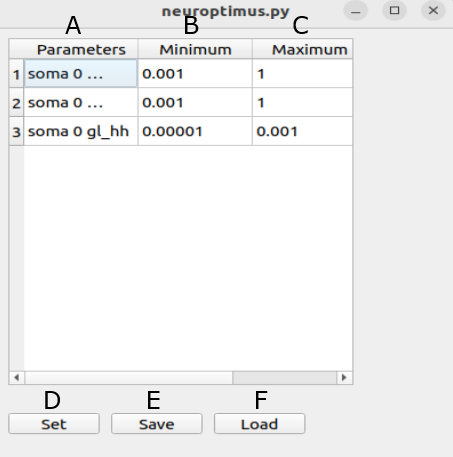Save the parameter boundaries

click(x=157, y=424)
